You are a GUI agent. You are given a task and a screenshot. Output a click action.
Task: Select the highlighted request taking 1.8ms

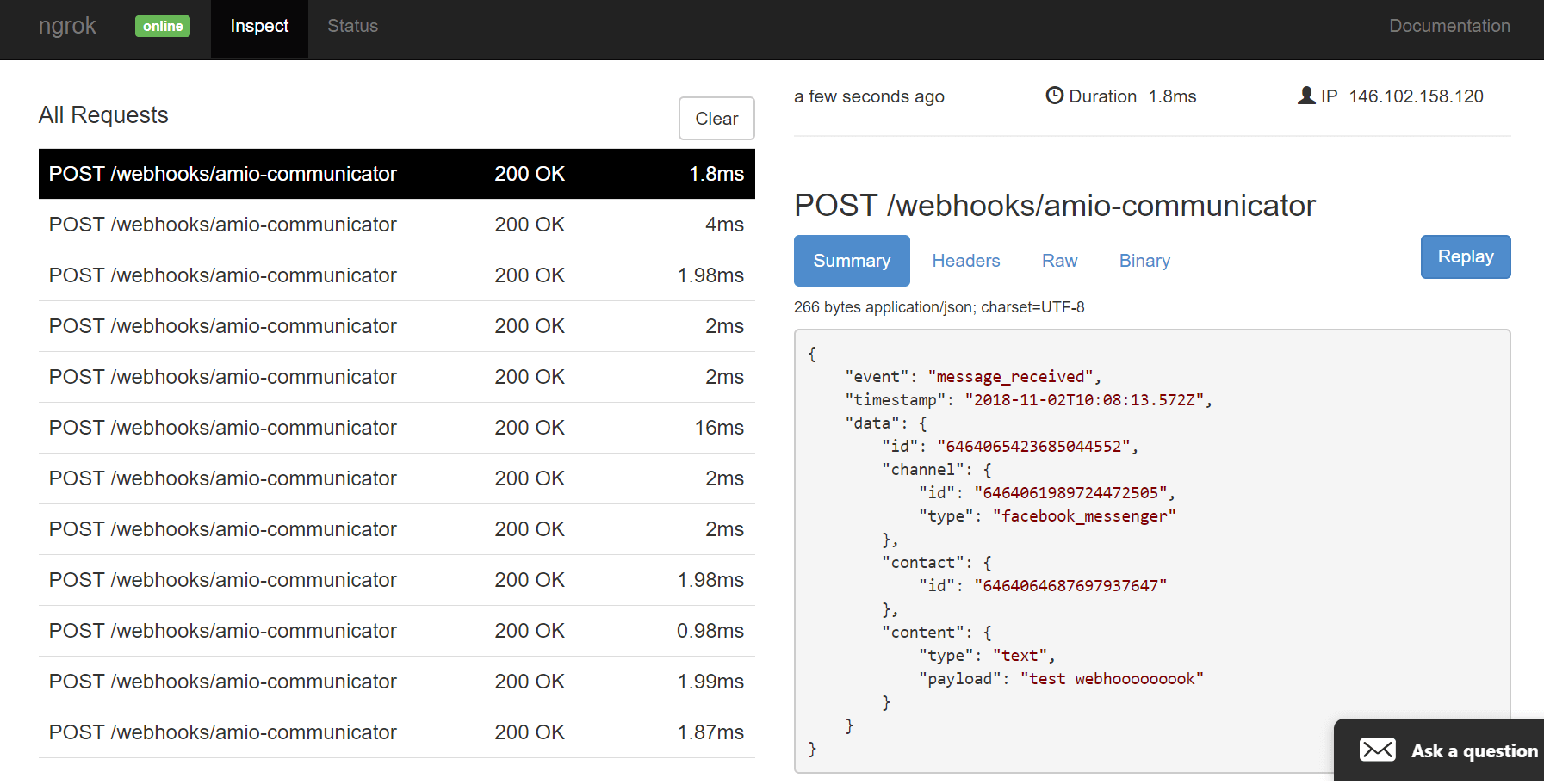[397, 174]
